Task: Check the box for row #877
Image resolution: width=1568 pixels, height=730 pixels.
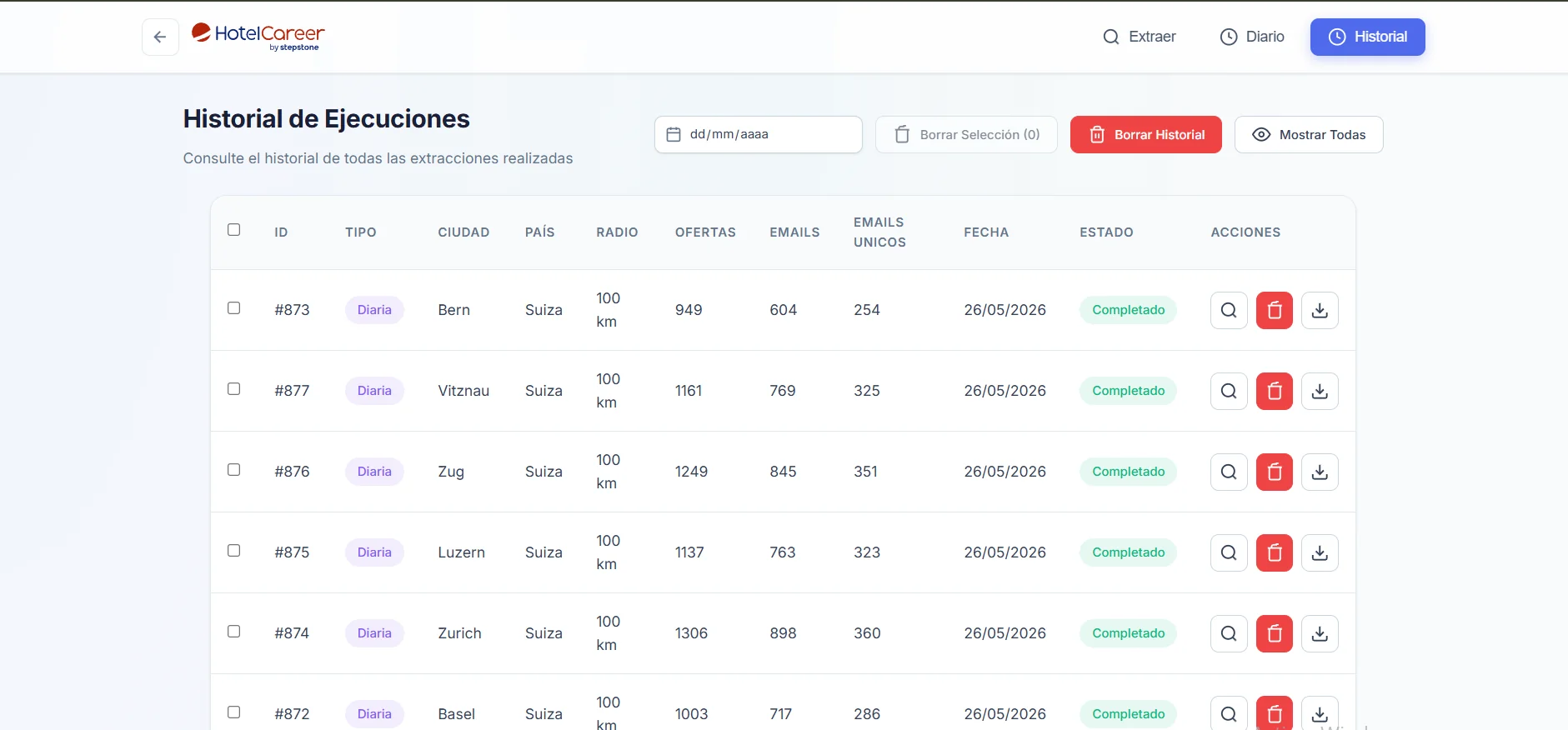Action: (x=234, y=389)
